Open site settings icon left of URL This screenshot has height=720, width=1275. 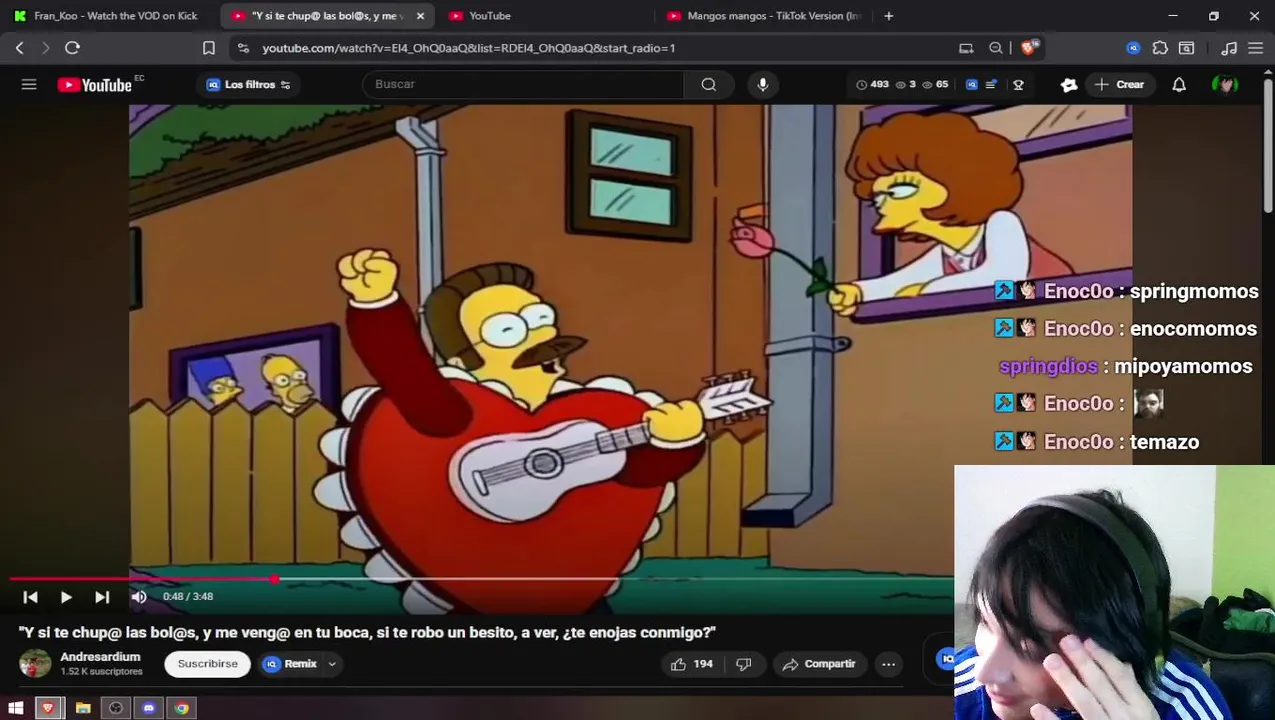pos(243,48)
